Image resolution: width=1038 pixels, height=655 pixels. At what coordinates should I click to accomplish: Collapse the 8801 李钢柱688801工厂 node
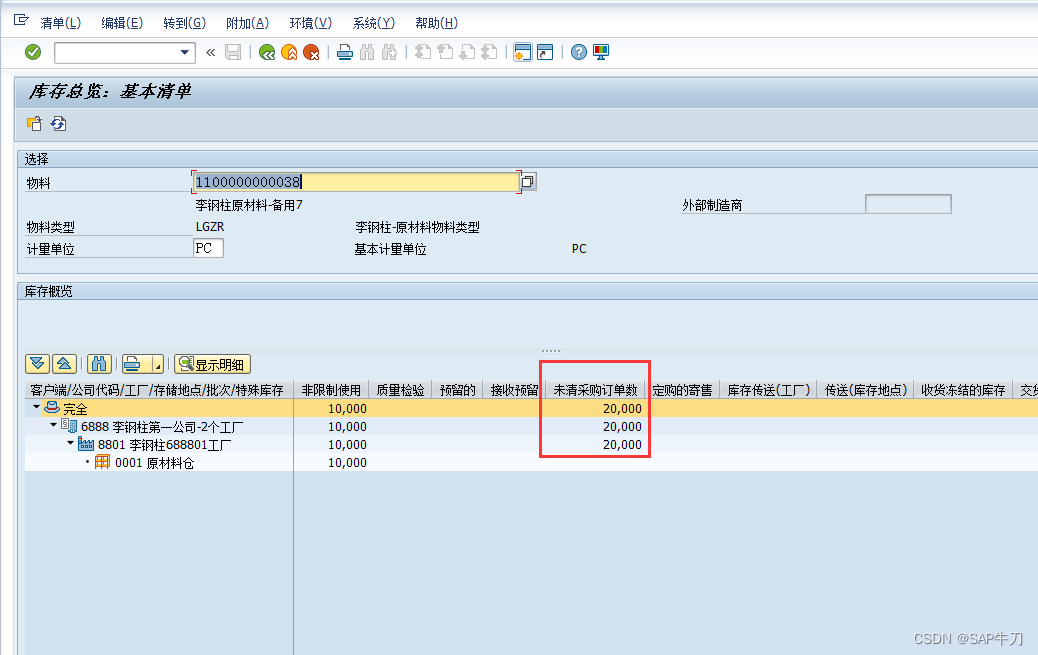(x=71, y=443)
